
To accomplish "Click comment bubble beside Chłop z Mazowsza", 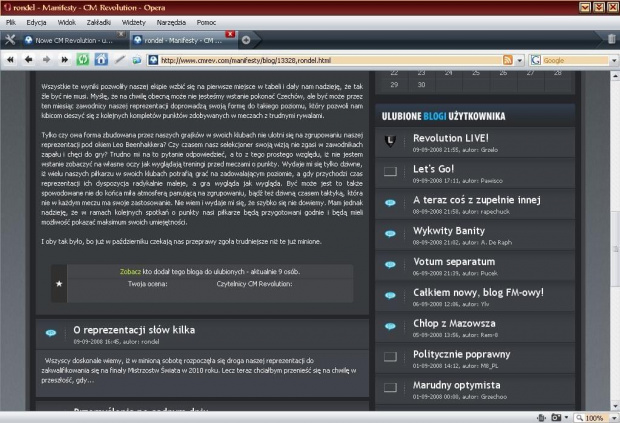I will [390, 326].
